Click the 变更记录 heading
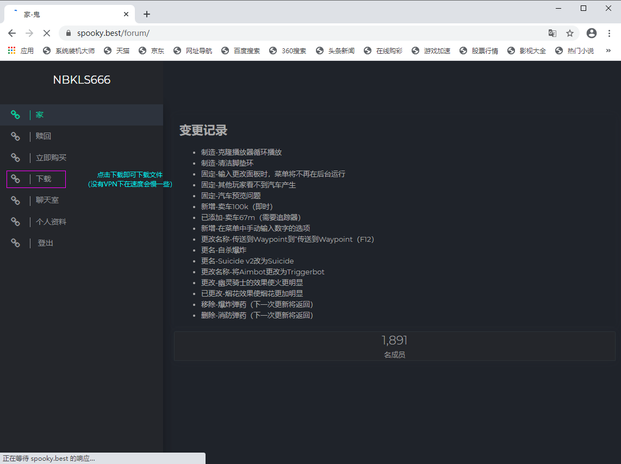Screen dimensions: 621x464 point(203,130)
